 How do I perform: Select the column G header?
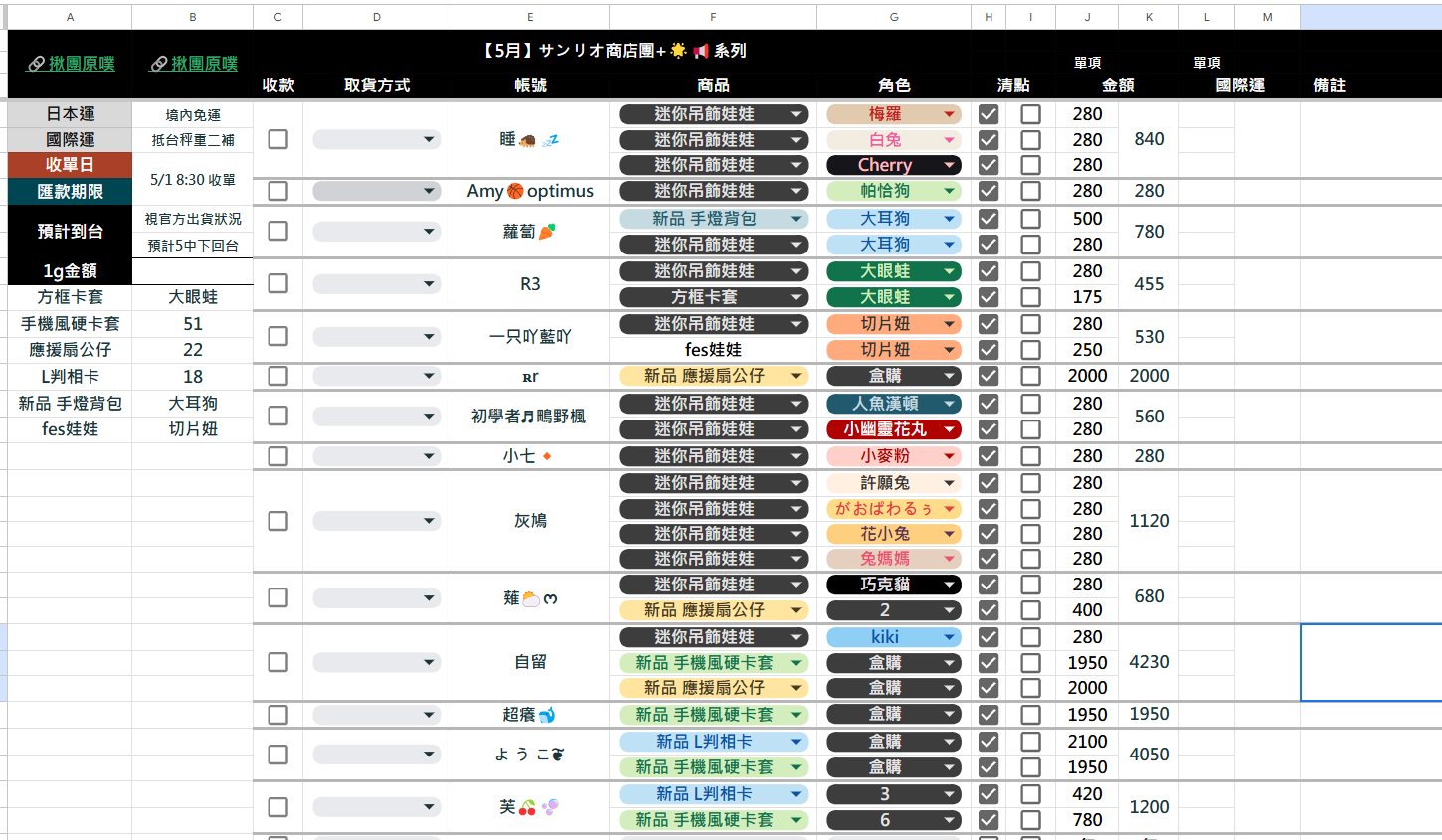click(894, 17)
